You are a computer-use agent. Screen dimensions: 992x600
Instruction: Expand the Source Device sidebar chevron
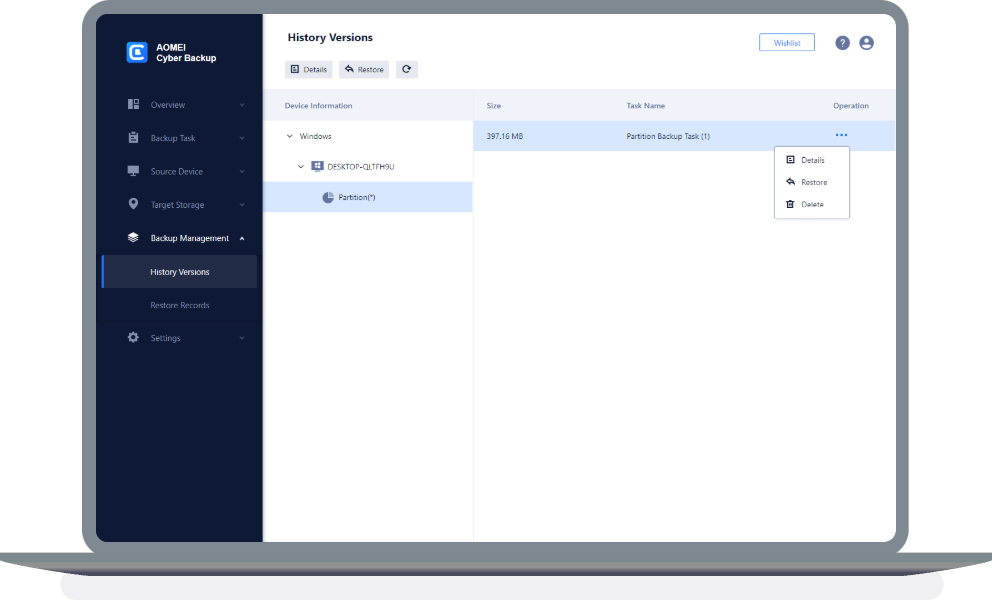(x=242, y=172)
